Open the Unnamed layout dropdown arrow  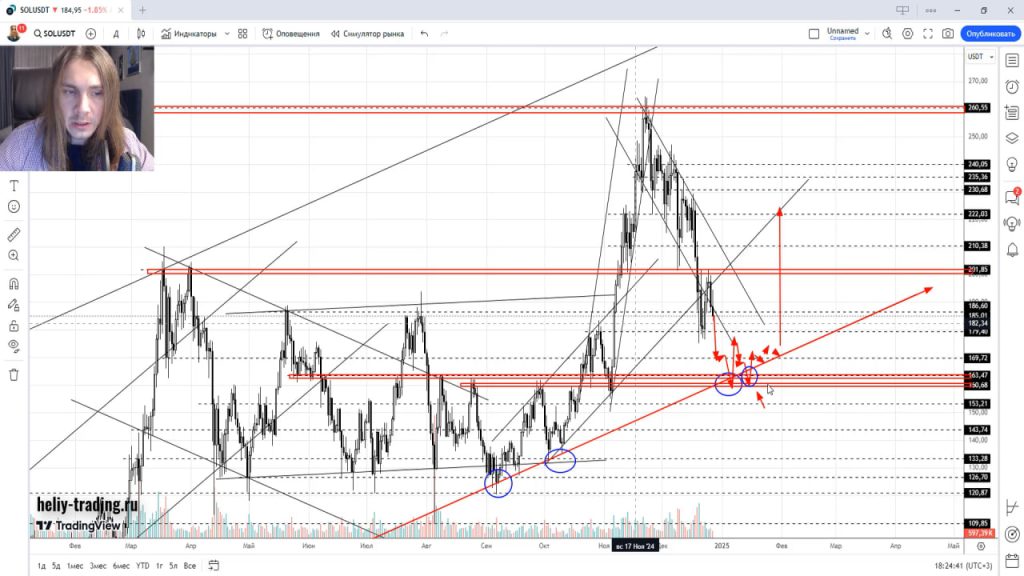tap(867, 33)
